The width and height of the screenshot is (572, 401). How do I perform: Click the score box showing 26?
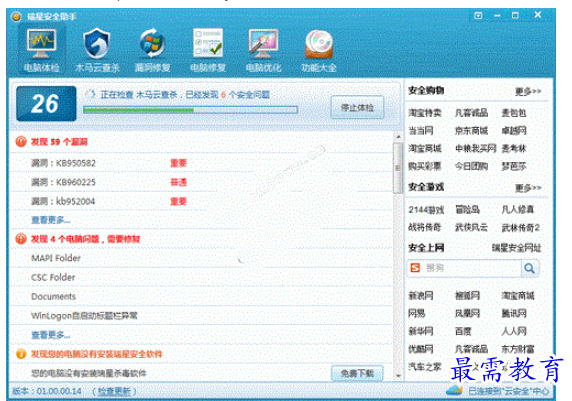(46, 104)
